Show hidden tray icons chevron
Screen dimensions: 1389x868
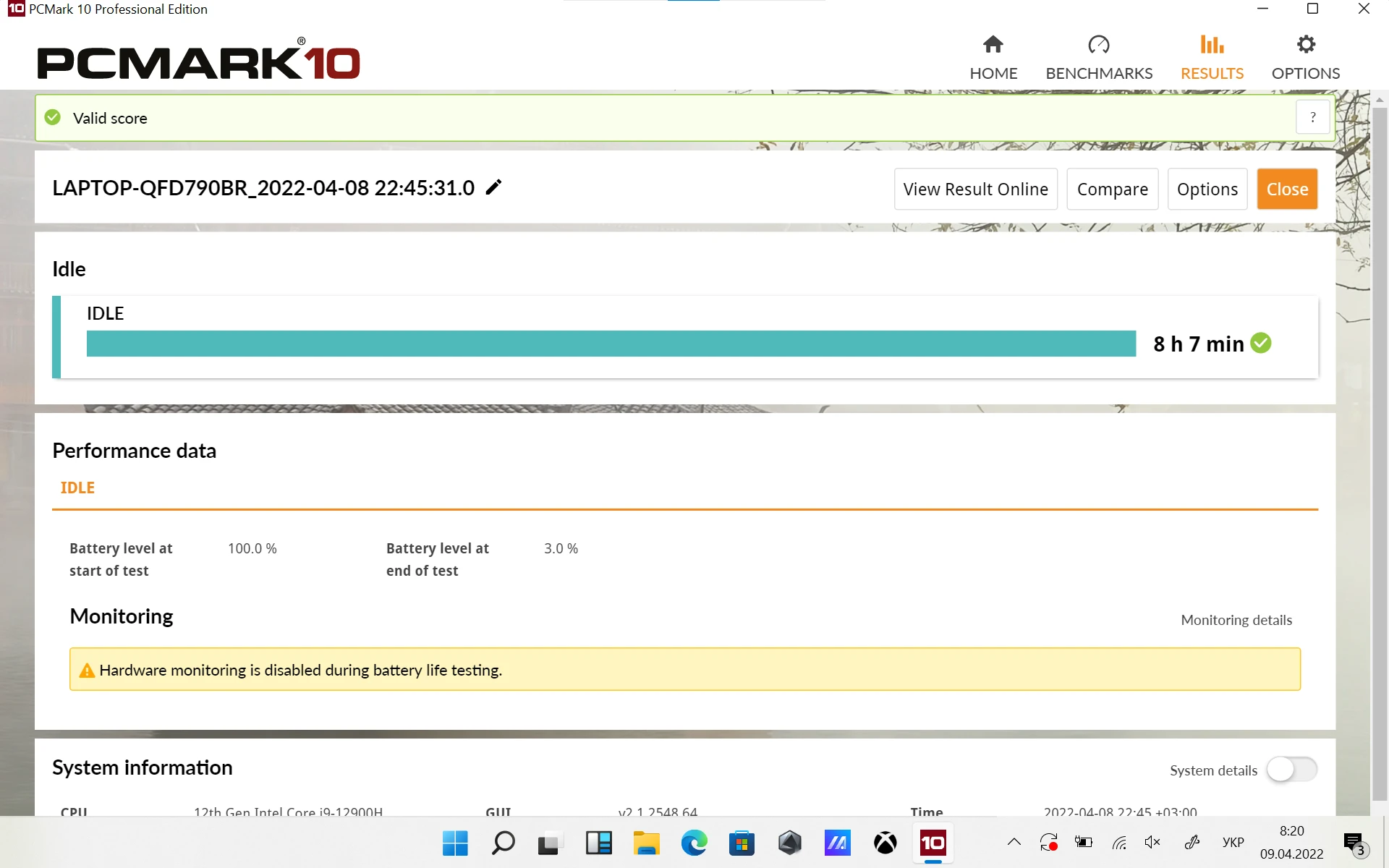point(1014,842)
